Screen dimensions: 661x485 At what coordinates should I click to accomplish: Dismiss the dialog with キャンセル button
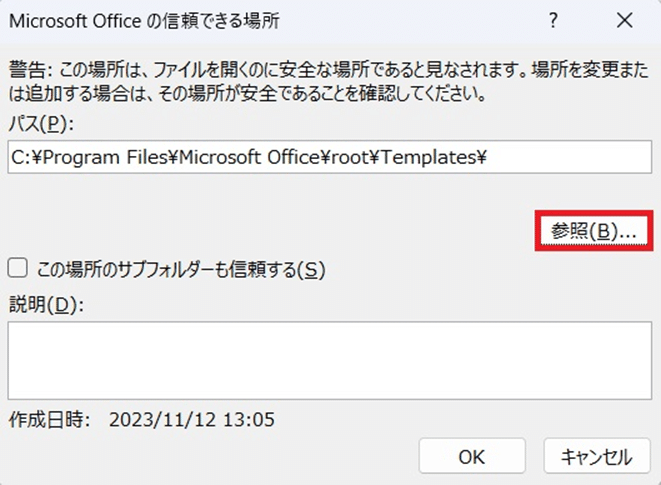pos(597,457)
